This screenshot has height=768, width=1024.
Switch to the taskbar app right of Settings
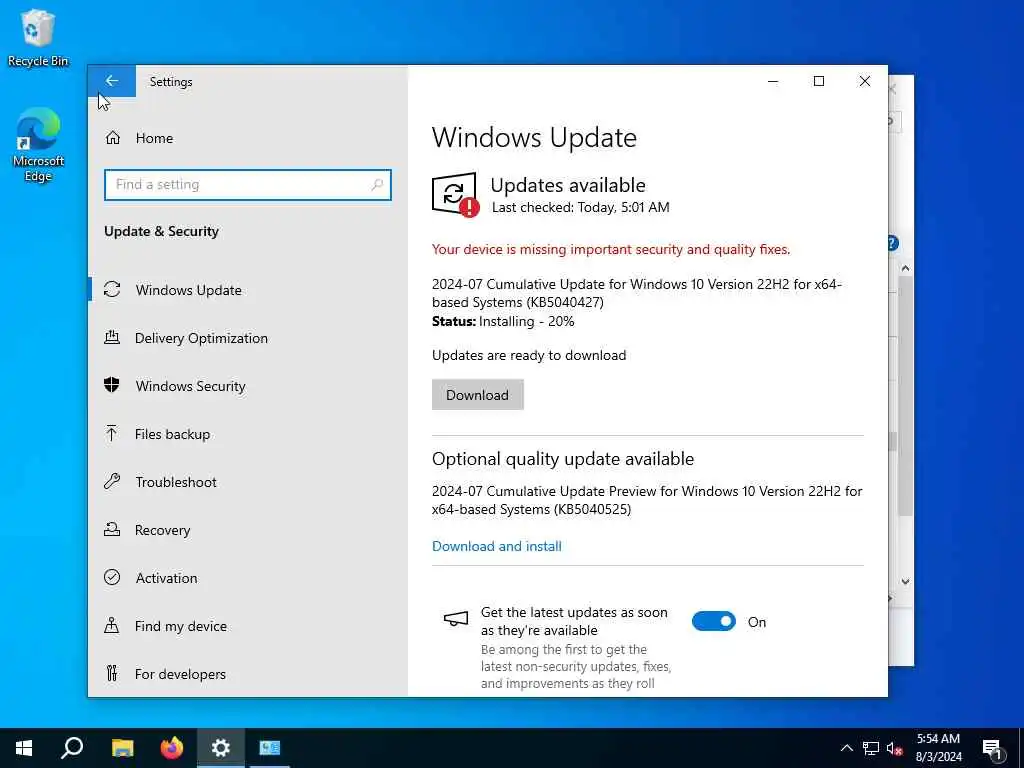270,748
